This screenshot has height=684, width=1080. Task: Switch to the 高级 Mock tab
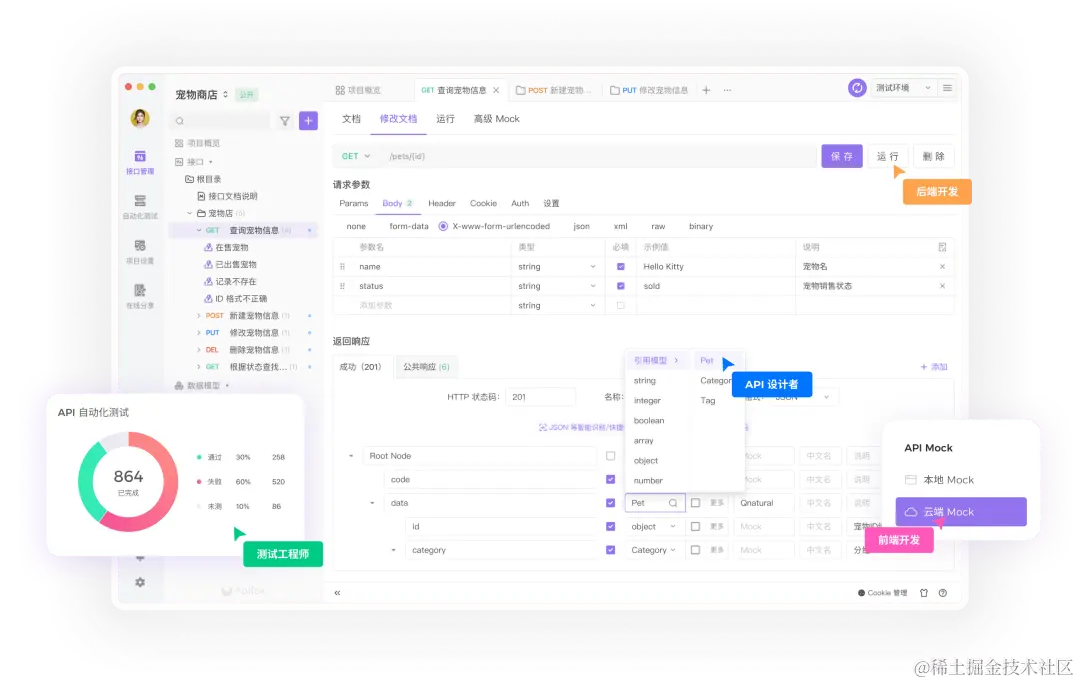click(497, 118)
